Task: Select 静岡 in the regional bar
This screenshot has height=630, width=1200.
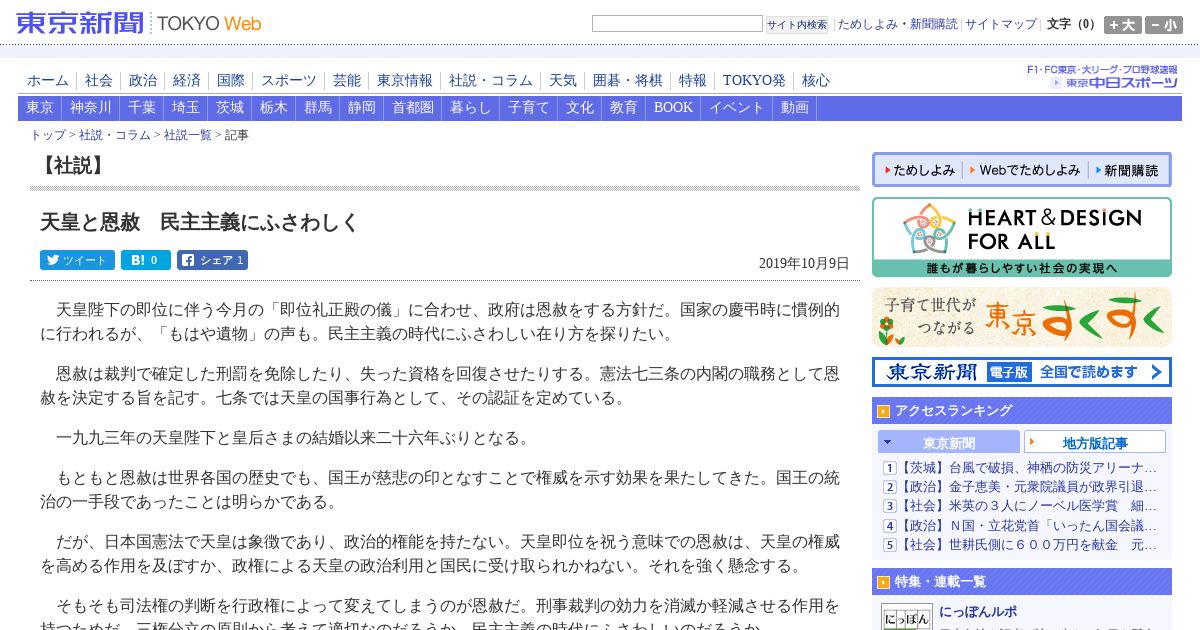Action: coord(362,107)
